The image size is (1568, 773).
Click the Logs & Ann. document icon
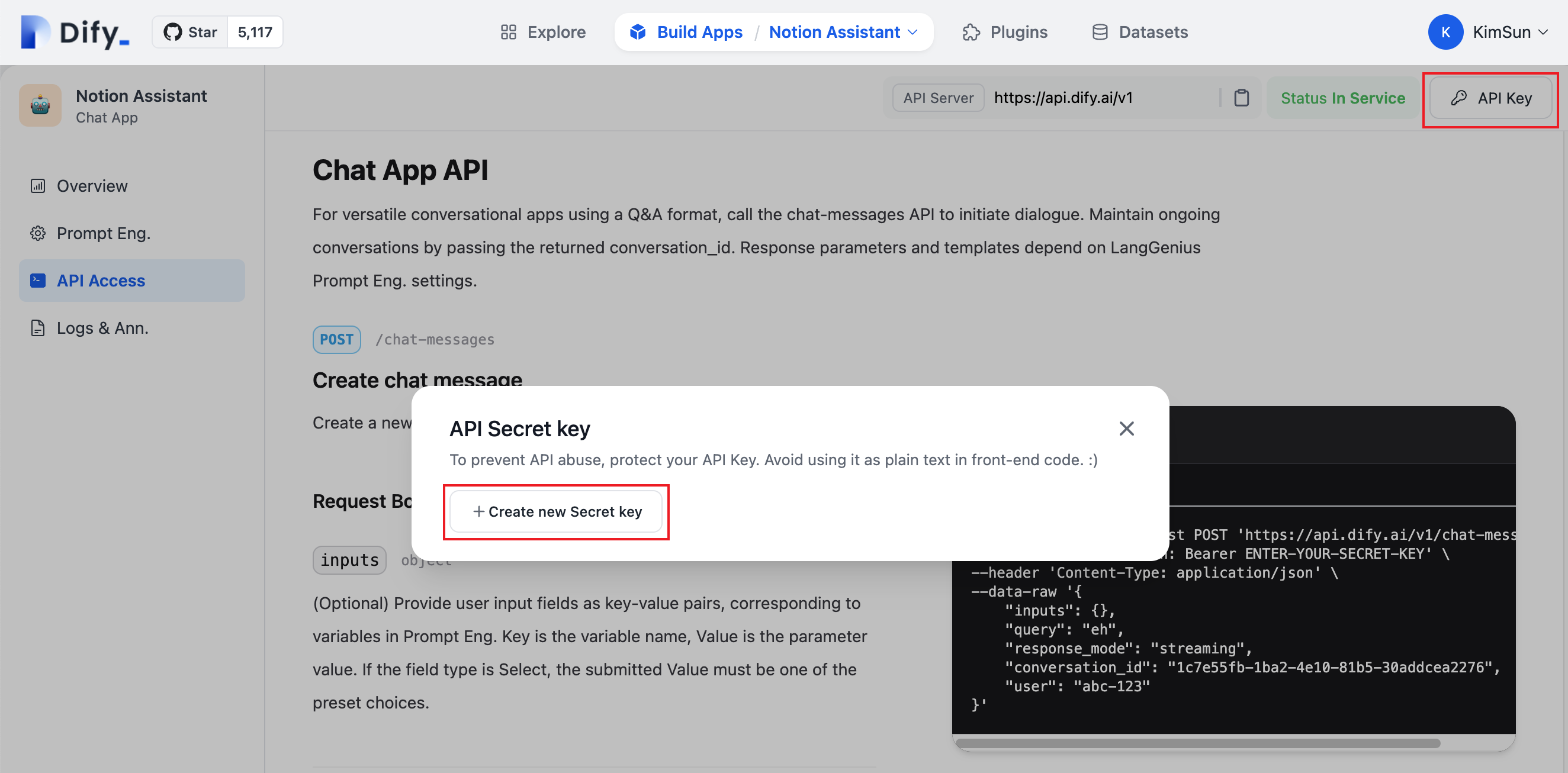(x=38, y=328)
